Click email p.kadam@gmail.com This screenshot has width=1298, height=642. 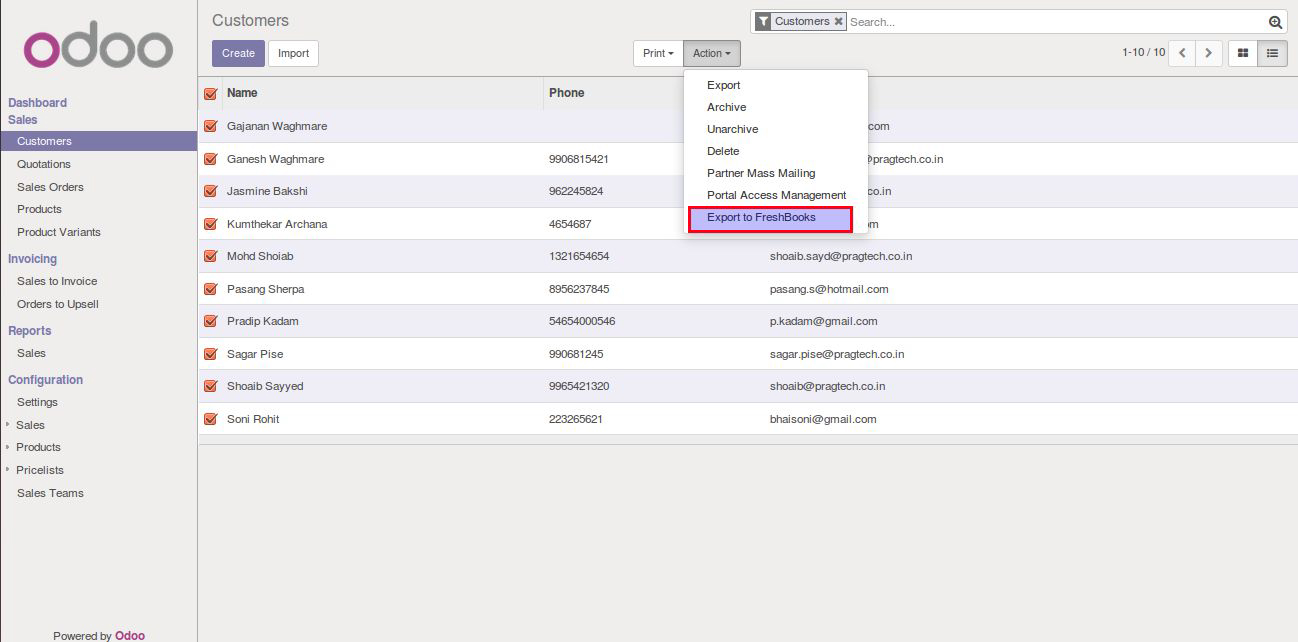point(823,321)
